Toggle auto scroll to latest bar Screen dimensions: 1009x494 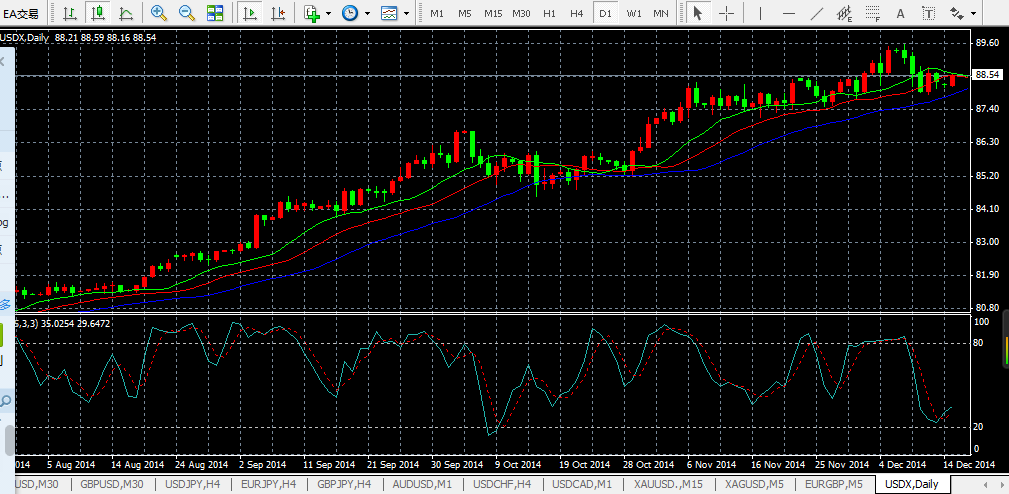[x=250, y=13]
